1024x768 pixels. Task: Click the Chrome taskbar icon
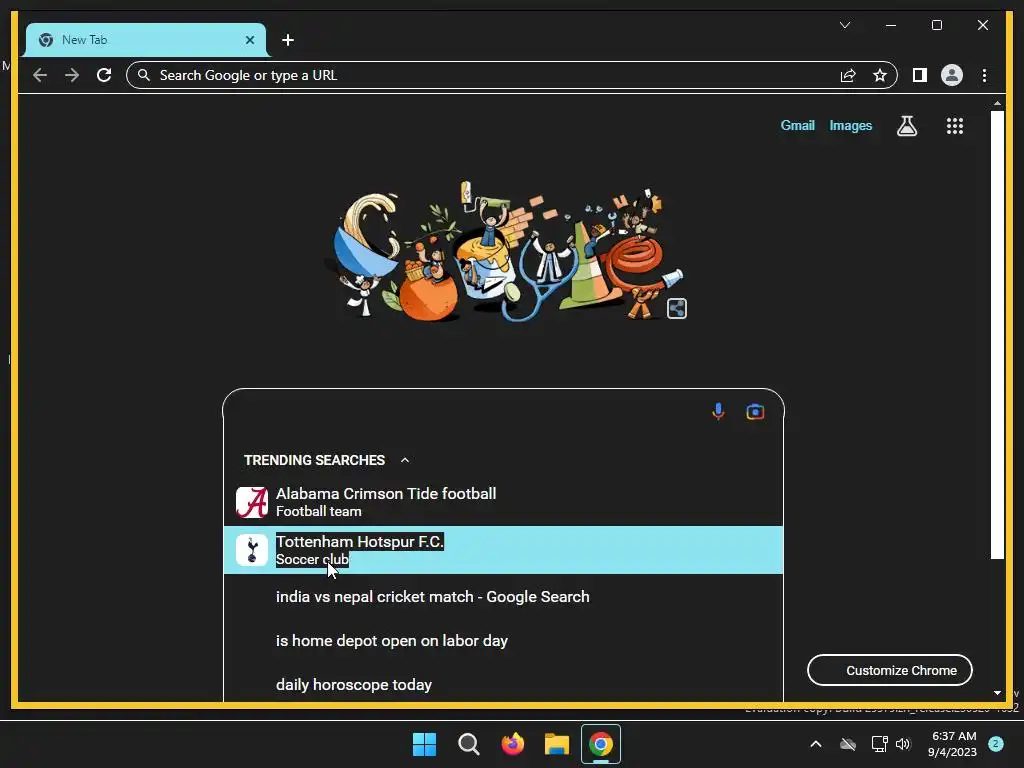[x=601, y=744]
